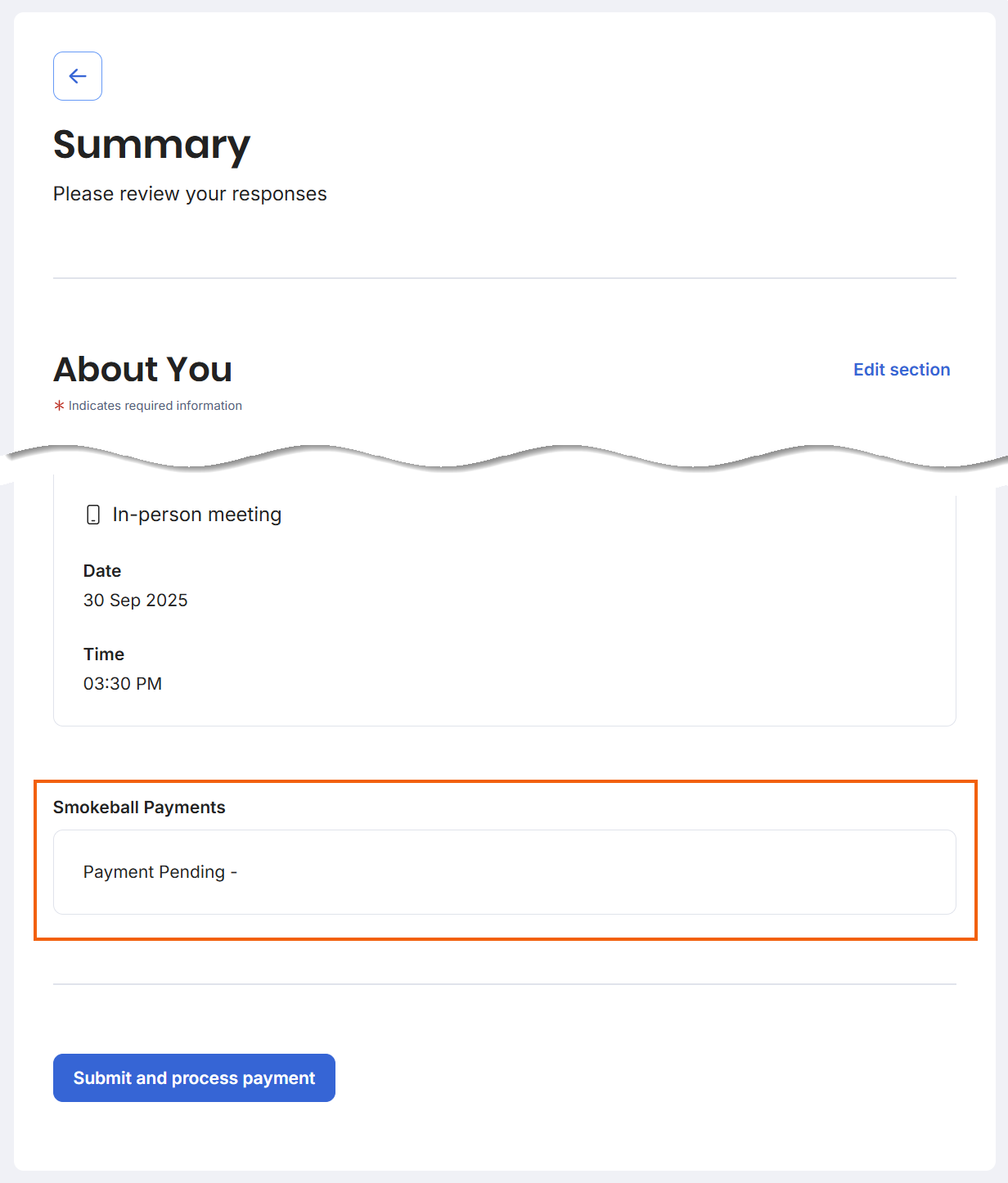Viewport: 1008px width, 1183px height.
Task: Click the 30 Sep 2025 date value
Action: pos(135,600)
